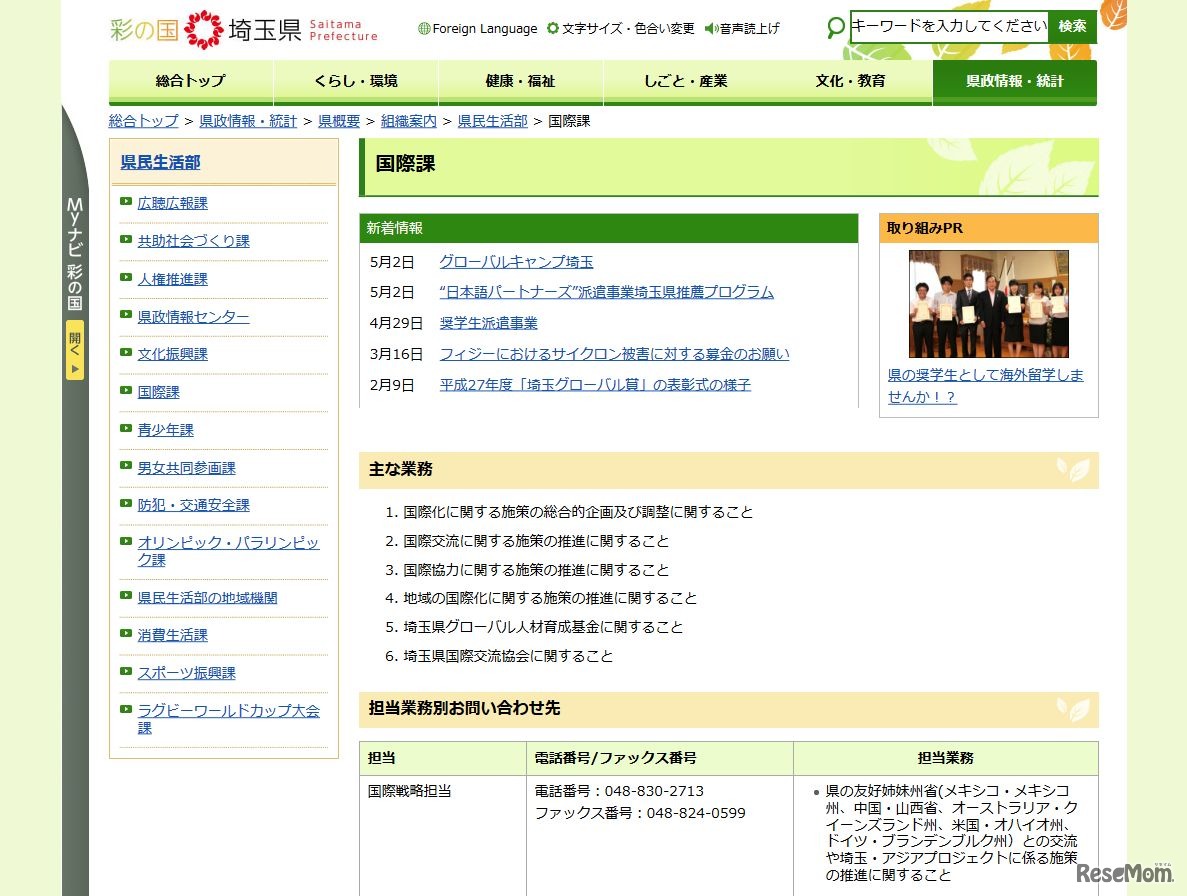Click the 音声読上げ speaker icon
Image resolution: width=1187 pixels, height=896 pixels.
[x=710, y=29]
